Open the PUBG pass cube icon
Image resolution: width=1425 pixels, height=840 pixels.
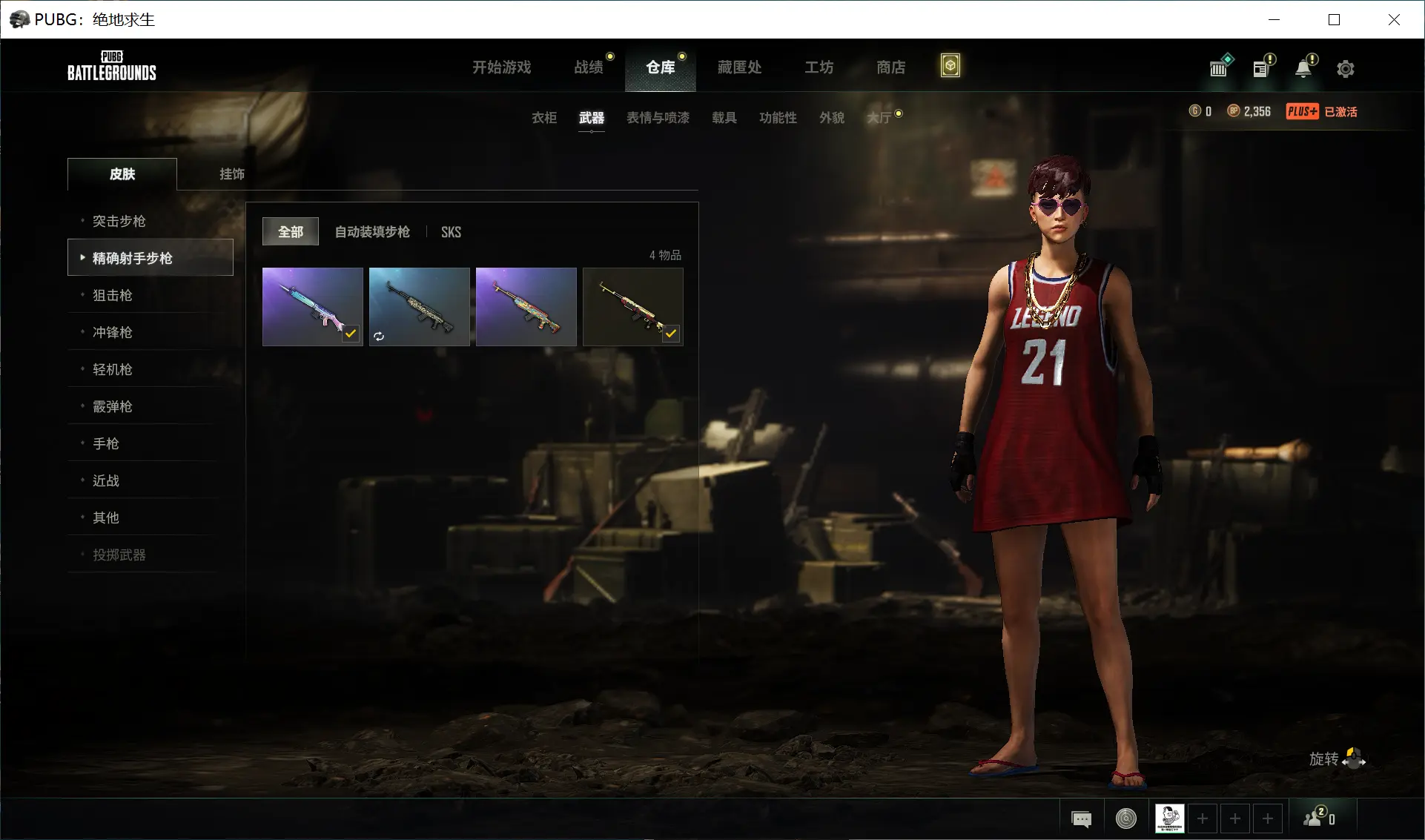click(950, 66)
